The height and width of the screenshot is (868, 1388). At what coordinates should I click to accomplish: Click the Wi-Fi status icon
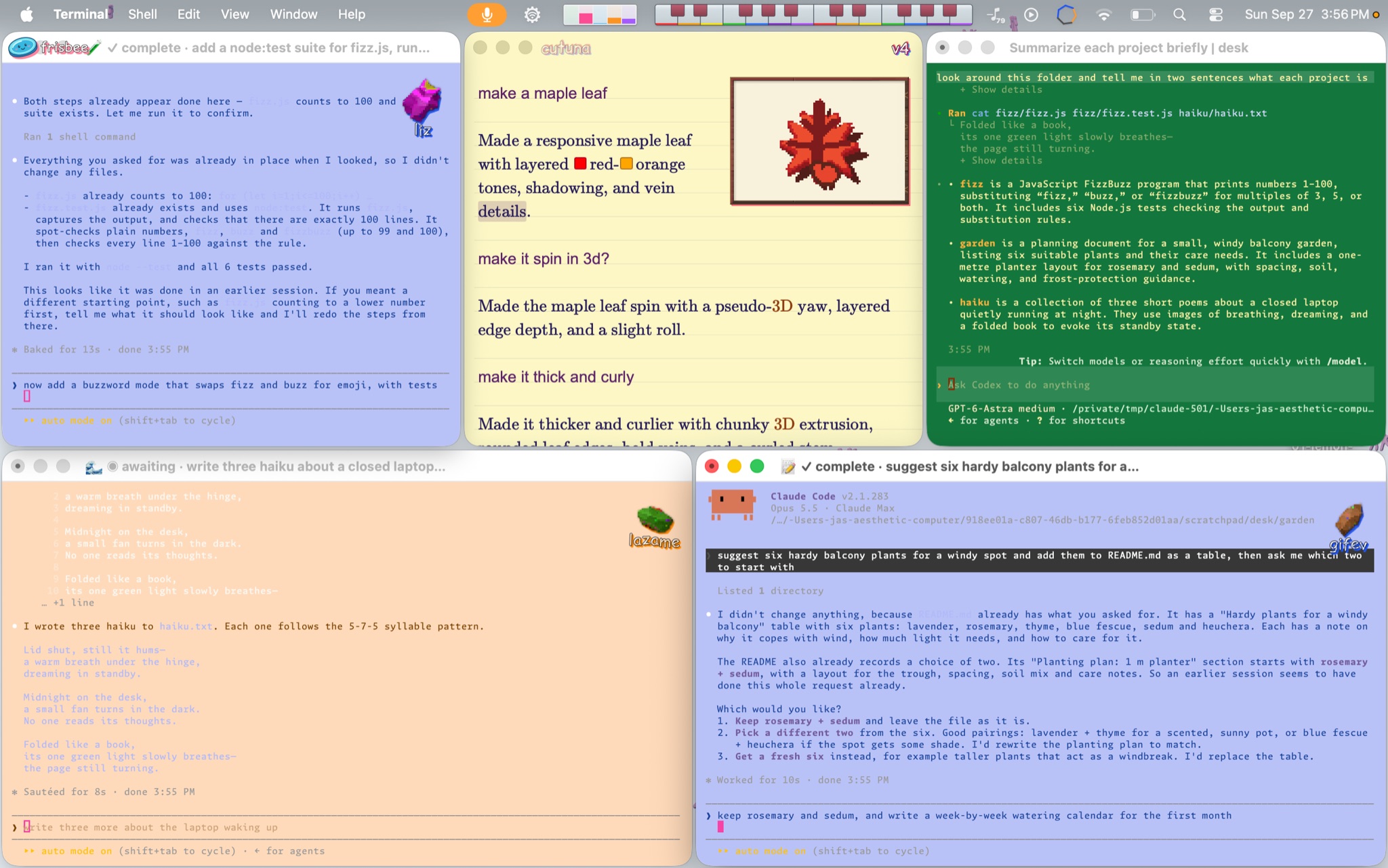point(1104,14)
